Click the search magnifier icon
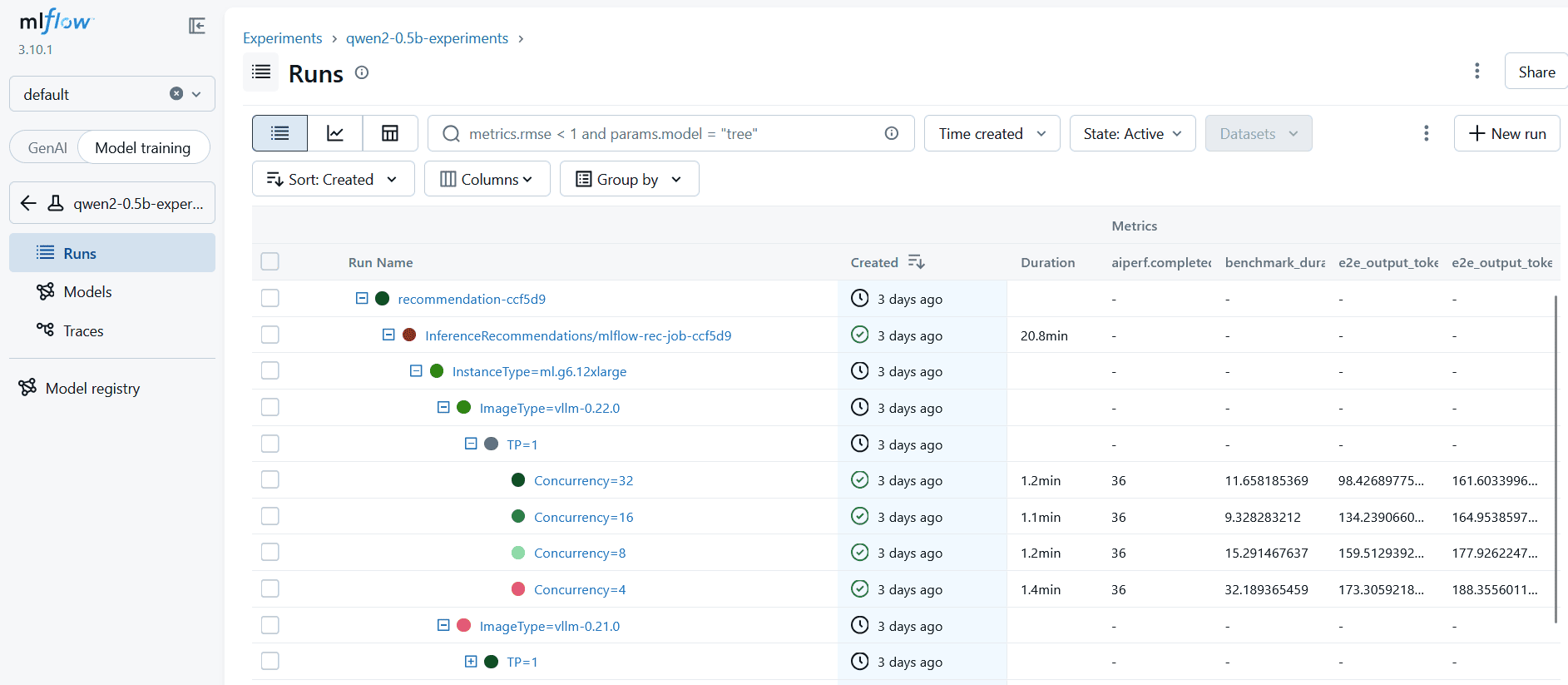 [451, 133]
